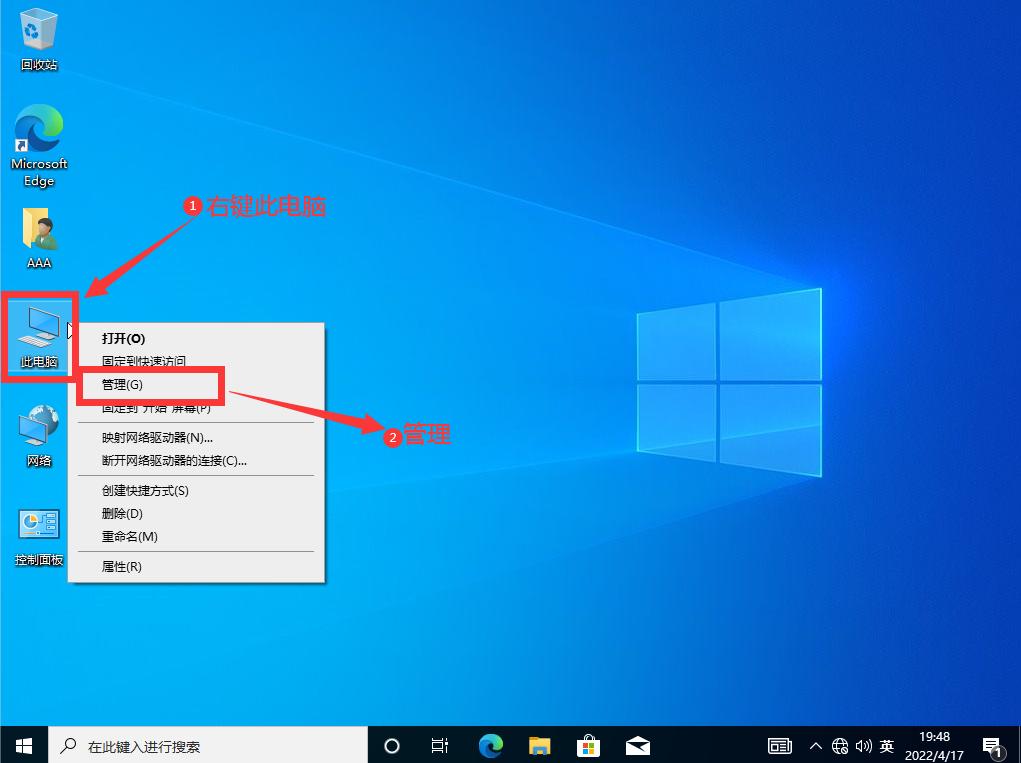The image size is (1021, 763).
Task: Expand hidden tray icons with the chevron
Action: point(817,745)
